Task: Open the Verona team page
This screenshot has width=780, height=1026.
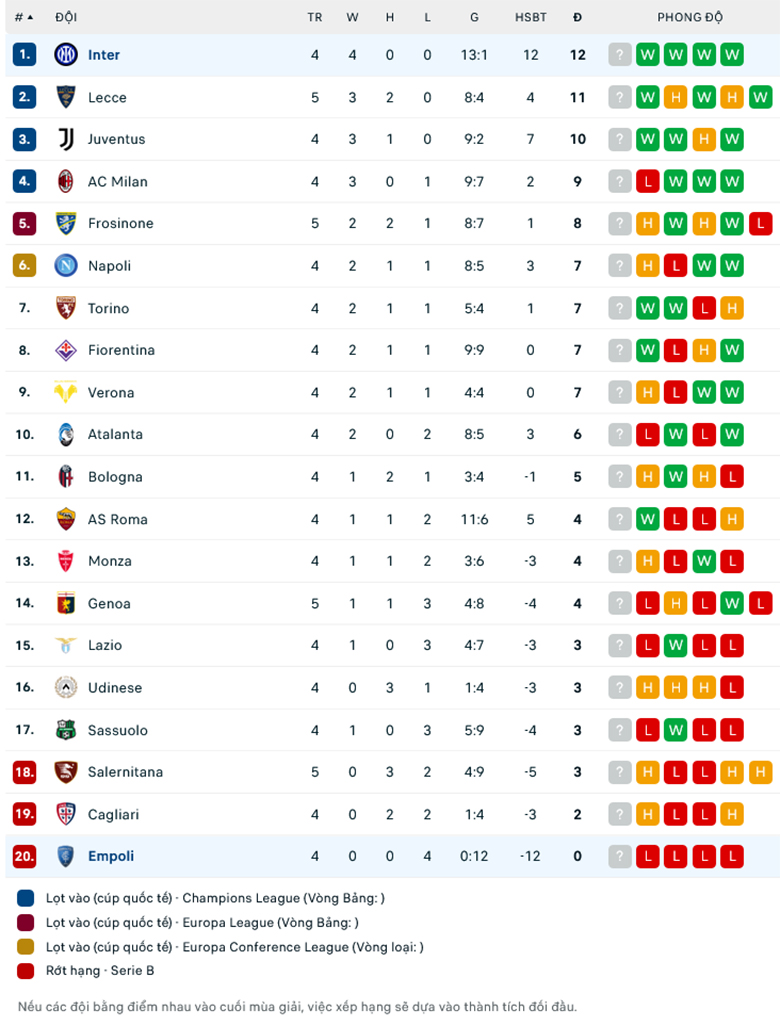Action: (112, 392)
